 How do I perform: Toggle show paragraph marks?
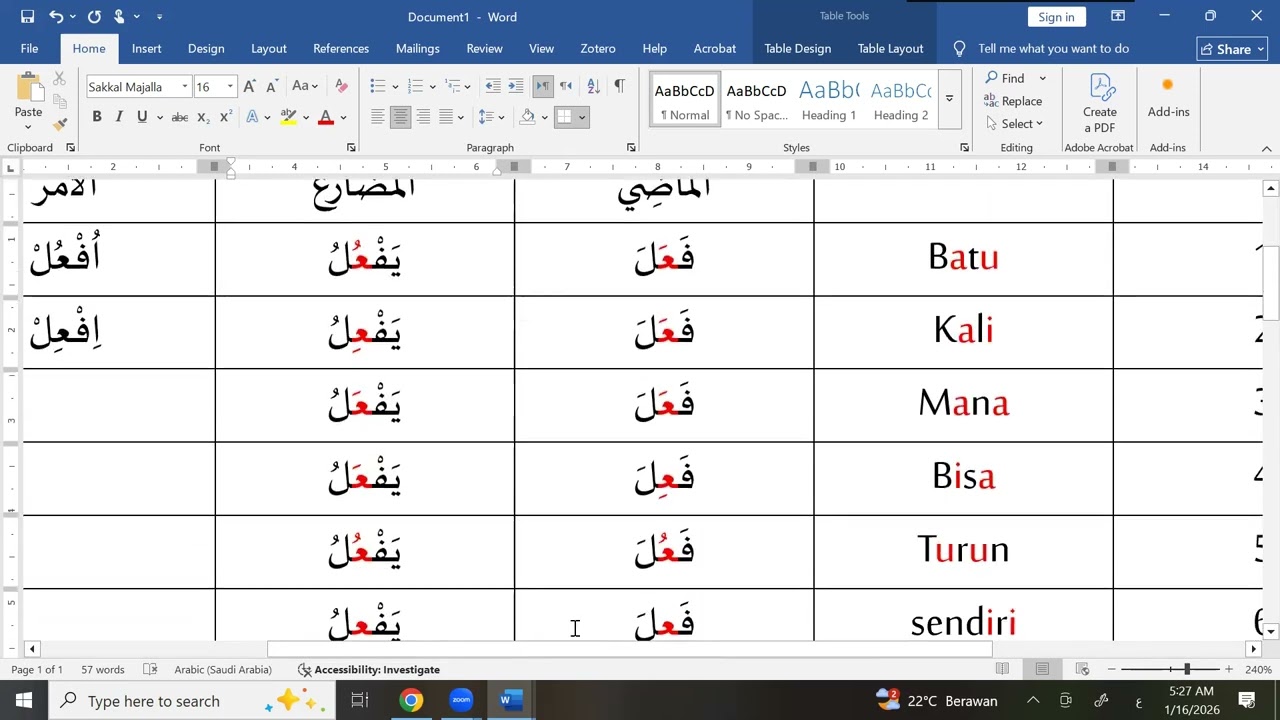[619, 86]
